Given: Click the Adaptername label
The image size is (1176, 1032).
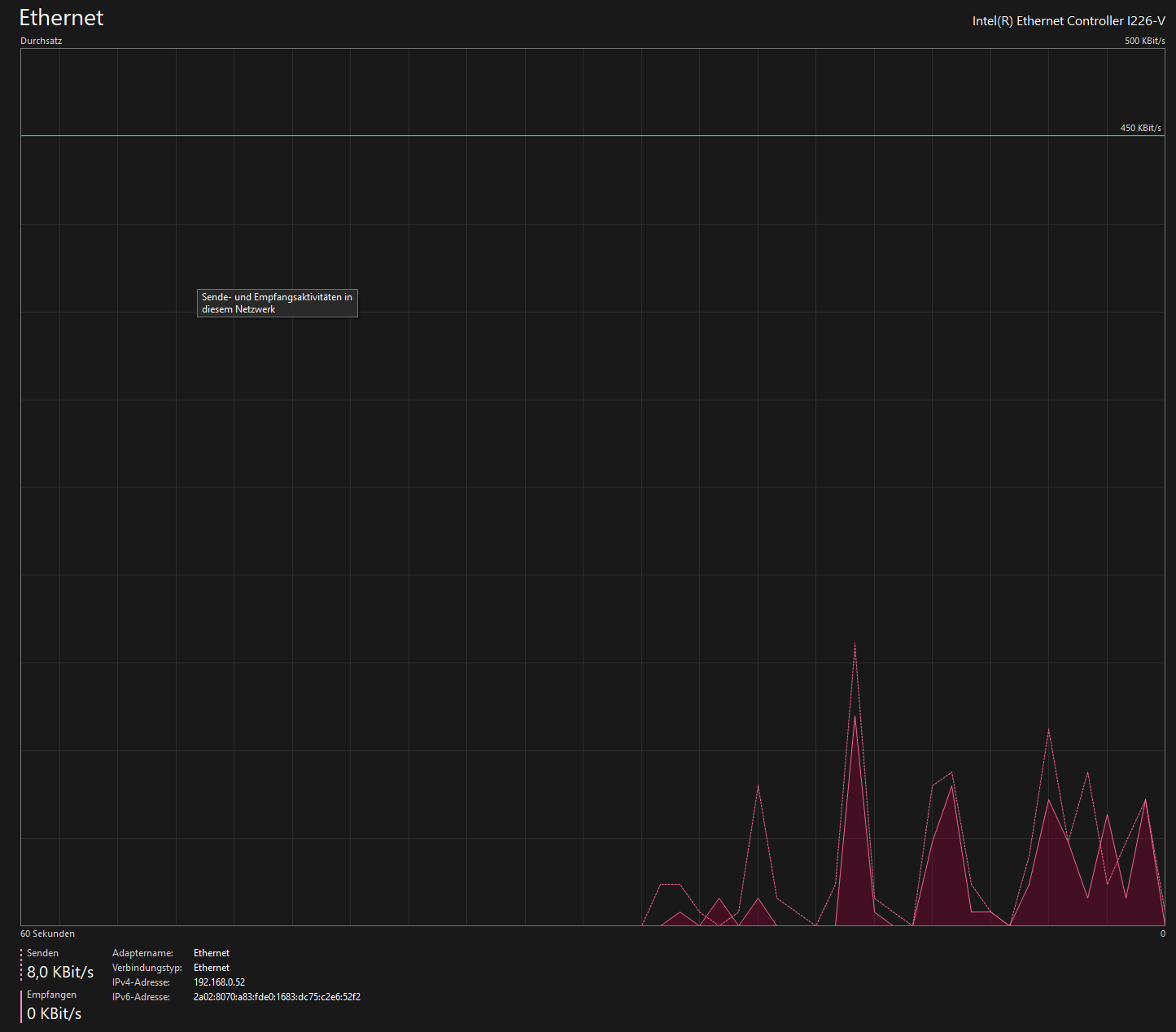Looking at the screenshot, I should click(x=142, y=953).
